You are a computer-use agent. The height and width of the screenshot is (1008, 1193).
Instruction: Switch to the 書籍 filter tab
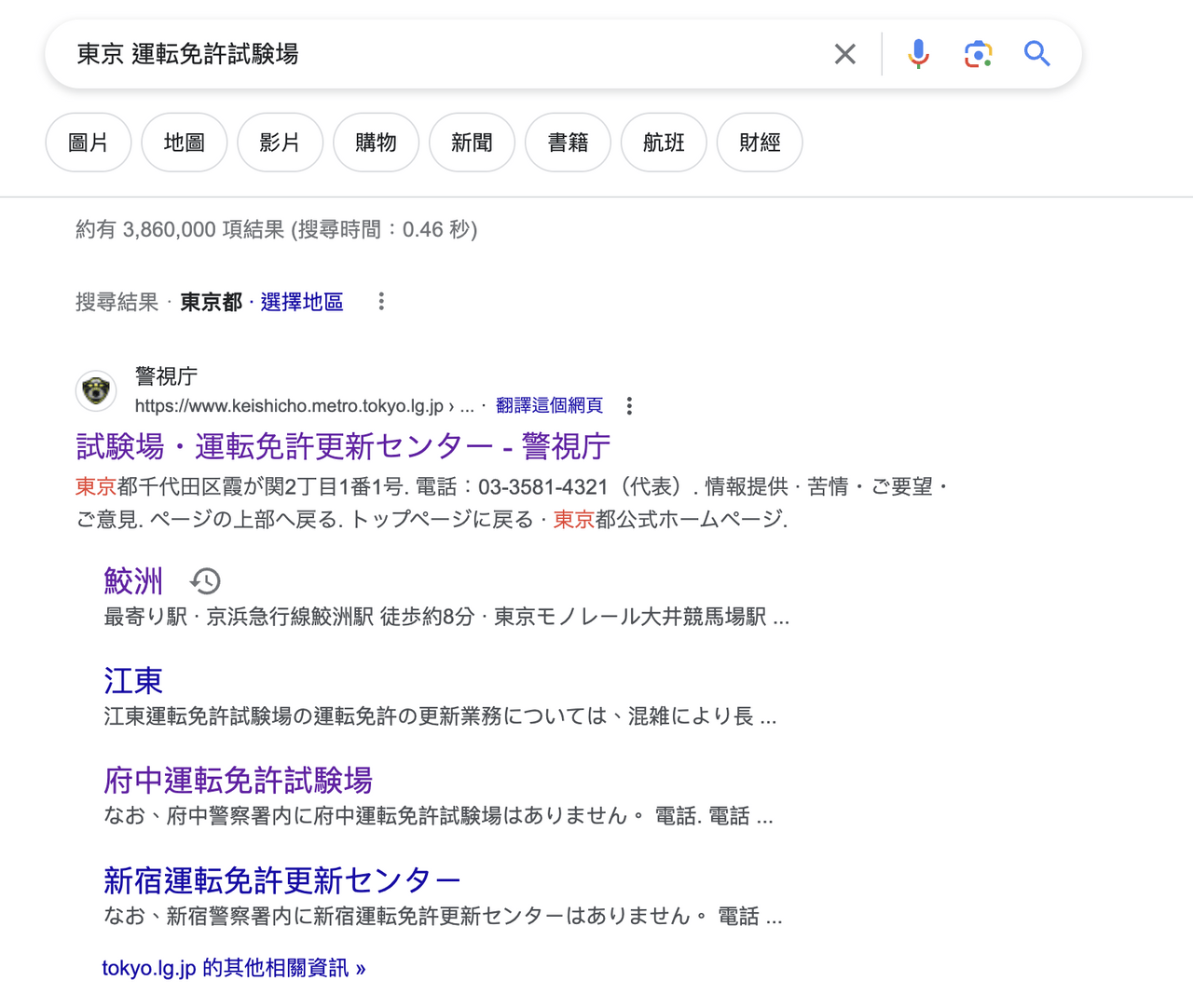[x=569, y=143]
